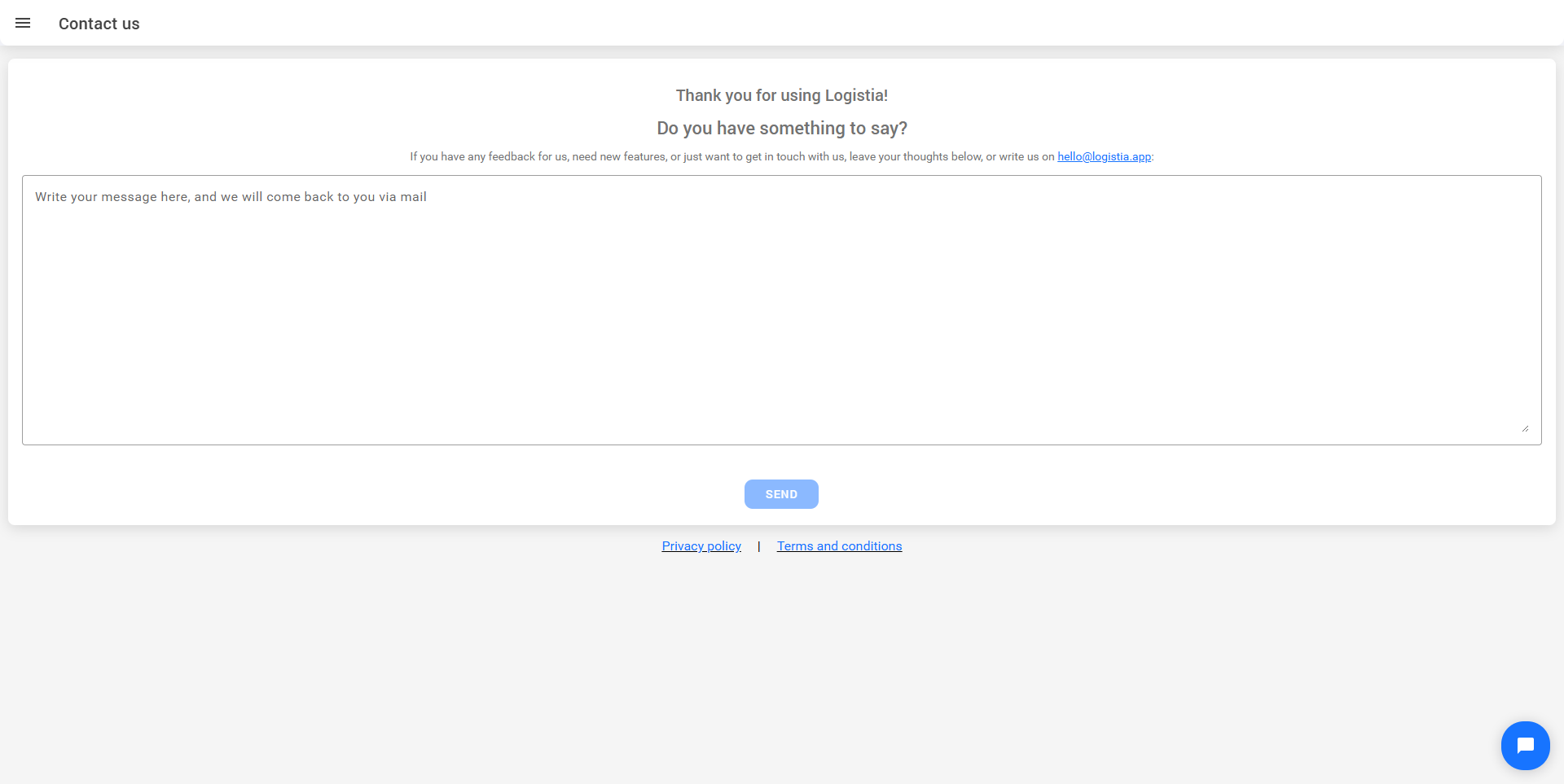This screenshot has width=1564, height=784.
Task: Open the hello@logistia.app email link
Action: point(1104,156)
